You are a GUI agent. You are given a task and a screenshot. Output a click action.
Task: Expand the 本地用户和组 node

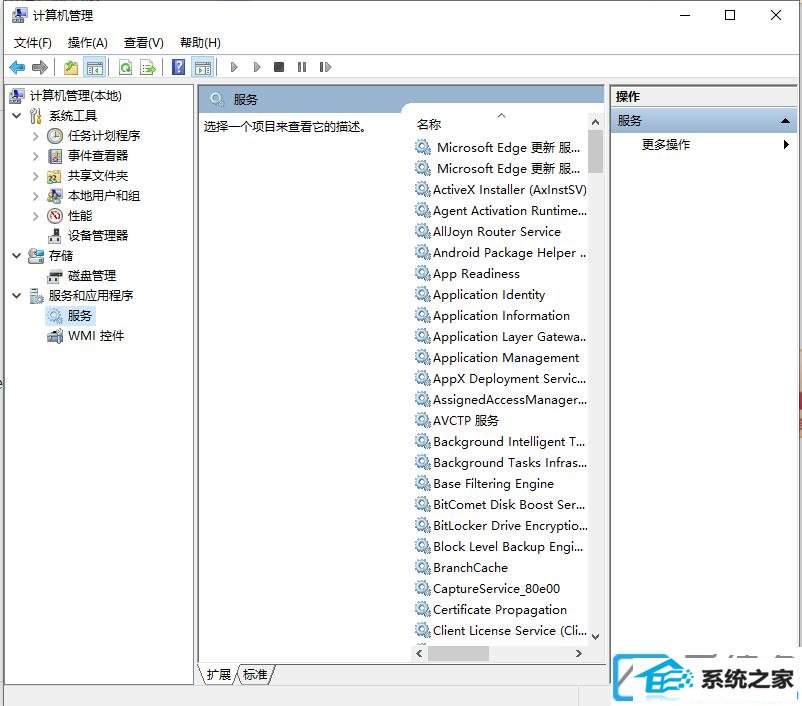(35, 196)
